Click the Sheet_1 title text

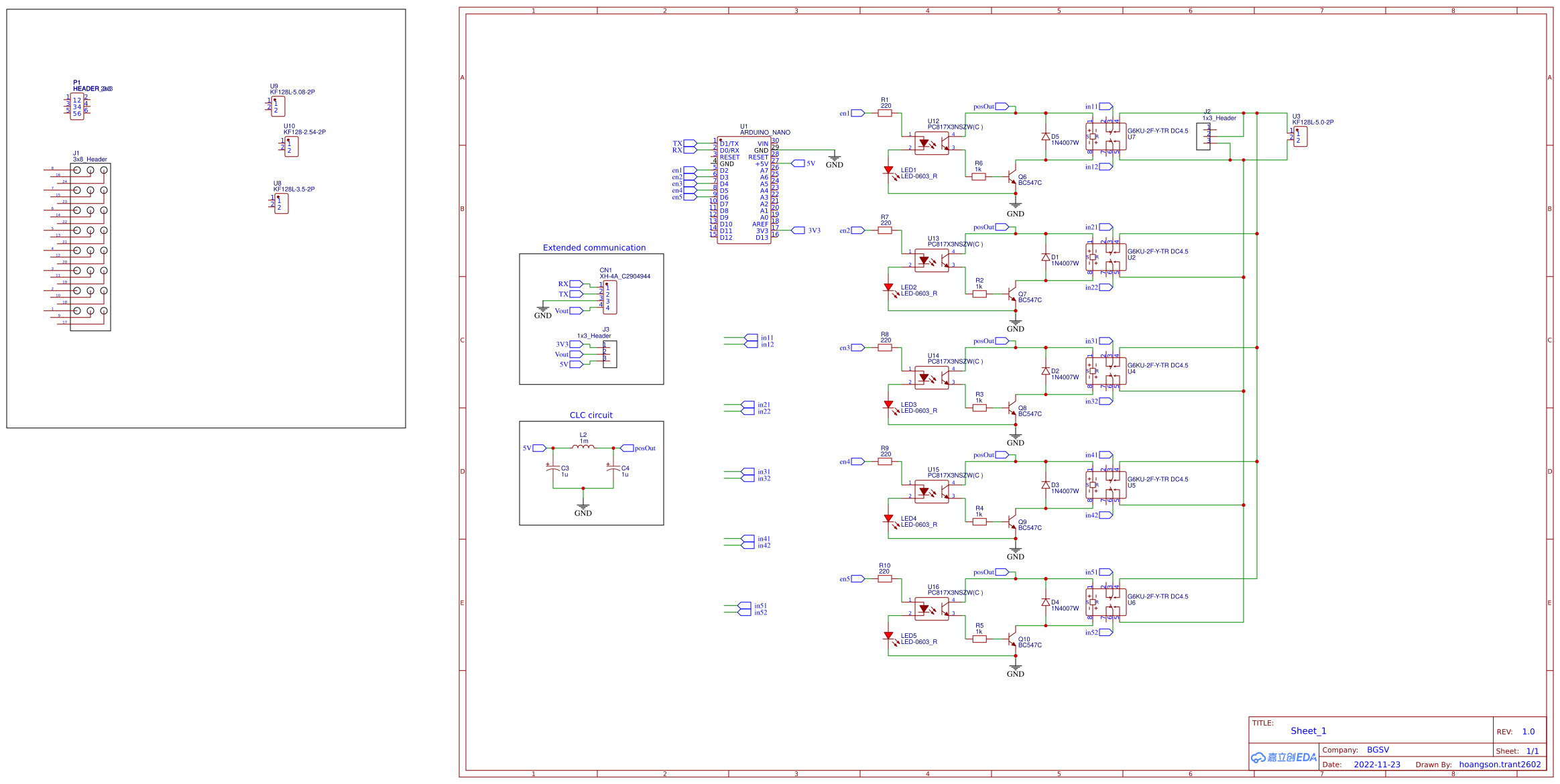tap(1308, 730)
